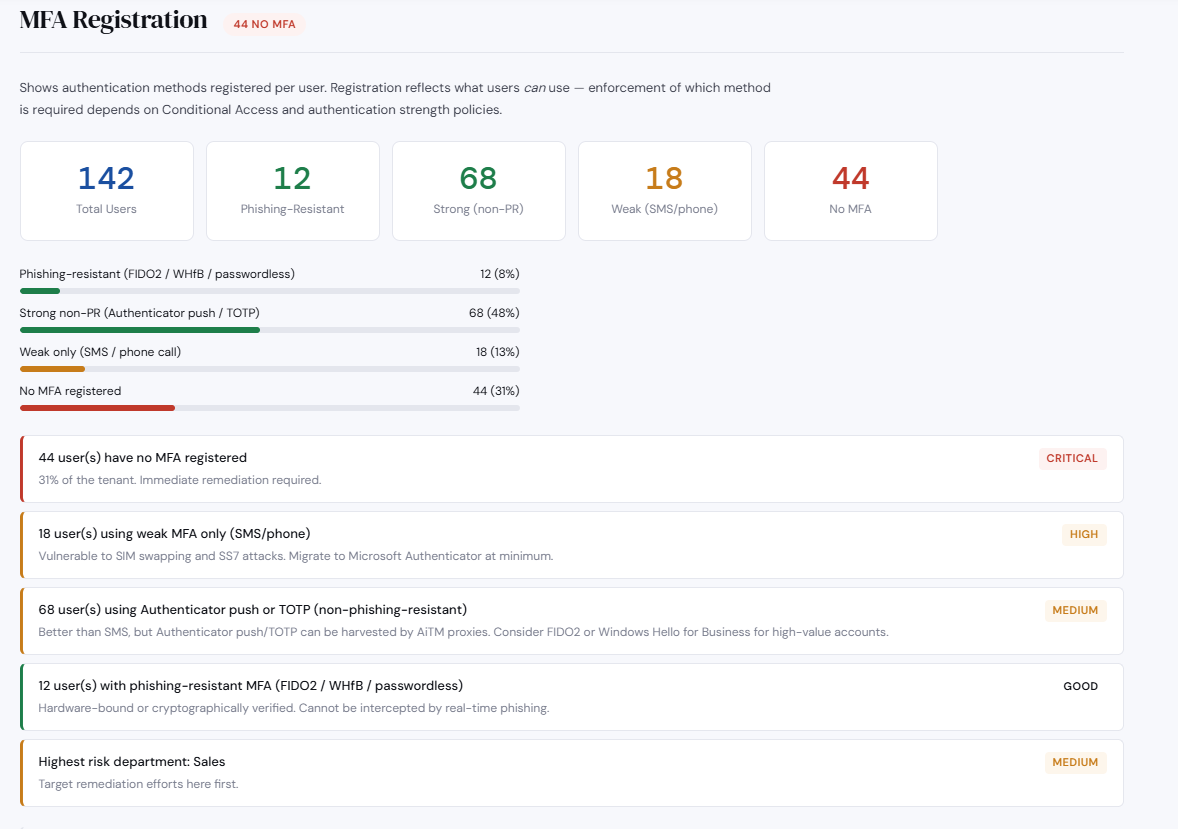Screen dimensions: 1178x829
Task: Click the green phishing-resistant progress bar
Action: [40, 290]
